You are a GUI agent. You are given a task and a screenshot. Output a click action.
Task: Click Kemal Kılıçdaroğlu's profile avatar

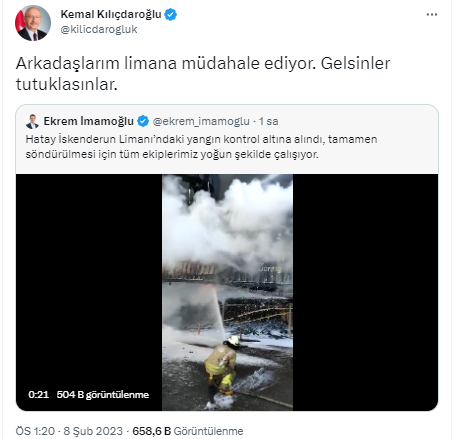pos(33,23)
